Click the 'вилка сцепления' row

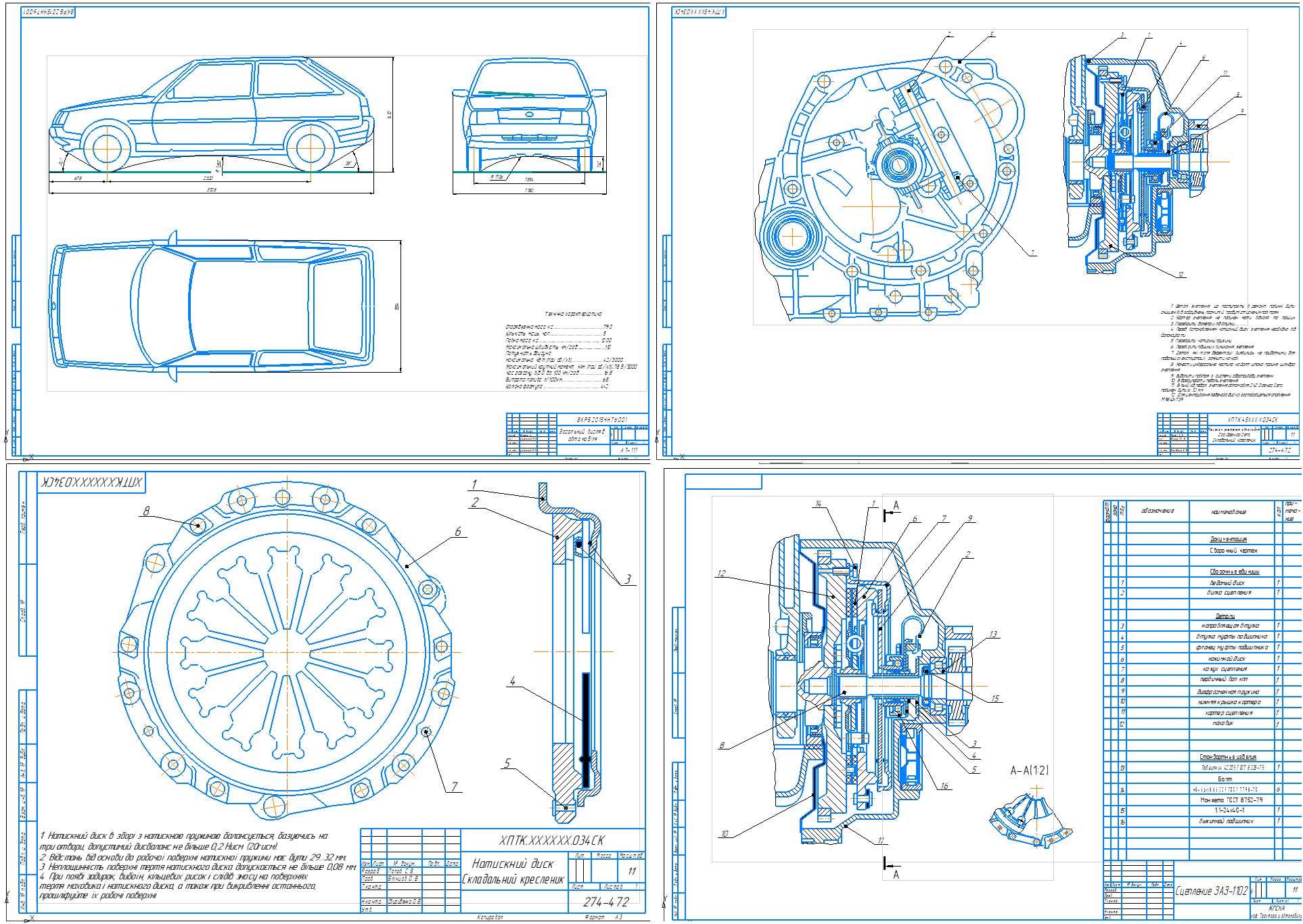(1229, 593)
